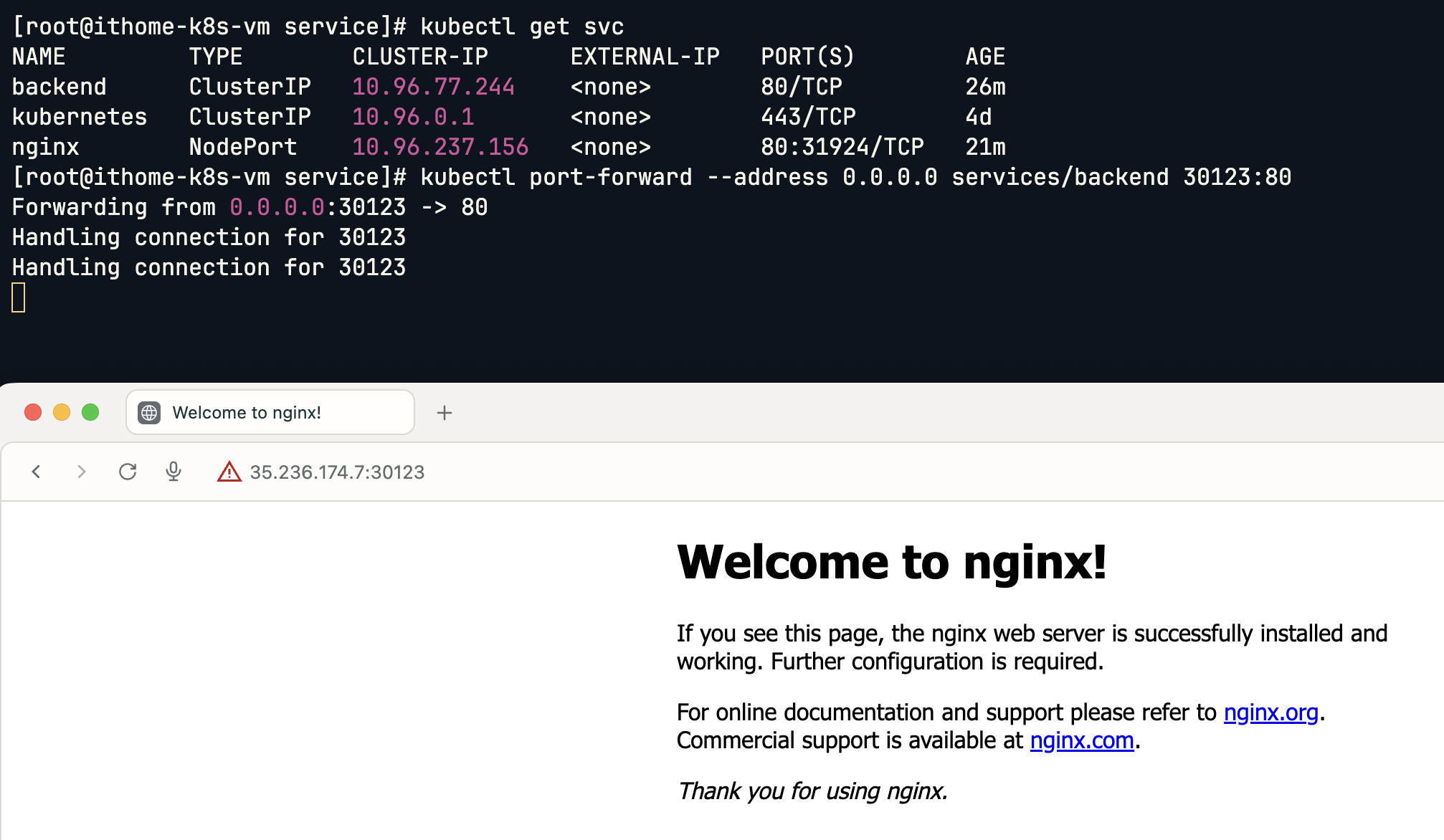Click the browser forward arrow
The width and height of the screenshot is (1444, 840).
pyautogui.click(x=81, y=472)
